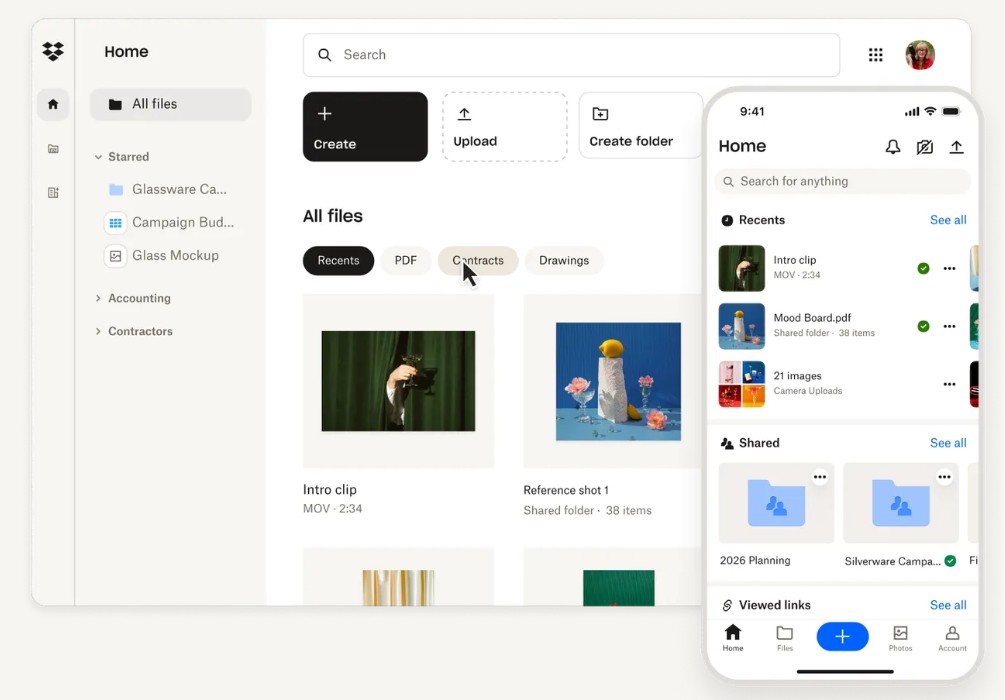1005x700 pixels.
Task: Click the search magnifier icon in desktop search
Action: point(325,55)
